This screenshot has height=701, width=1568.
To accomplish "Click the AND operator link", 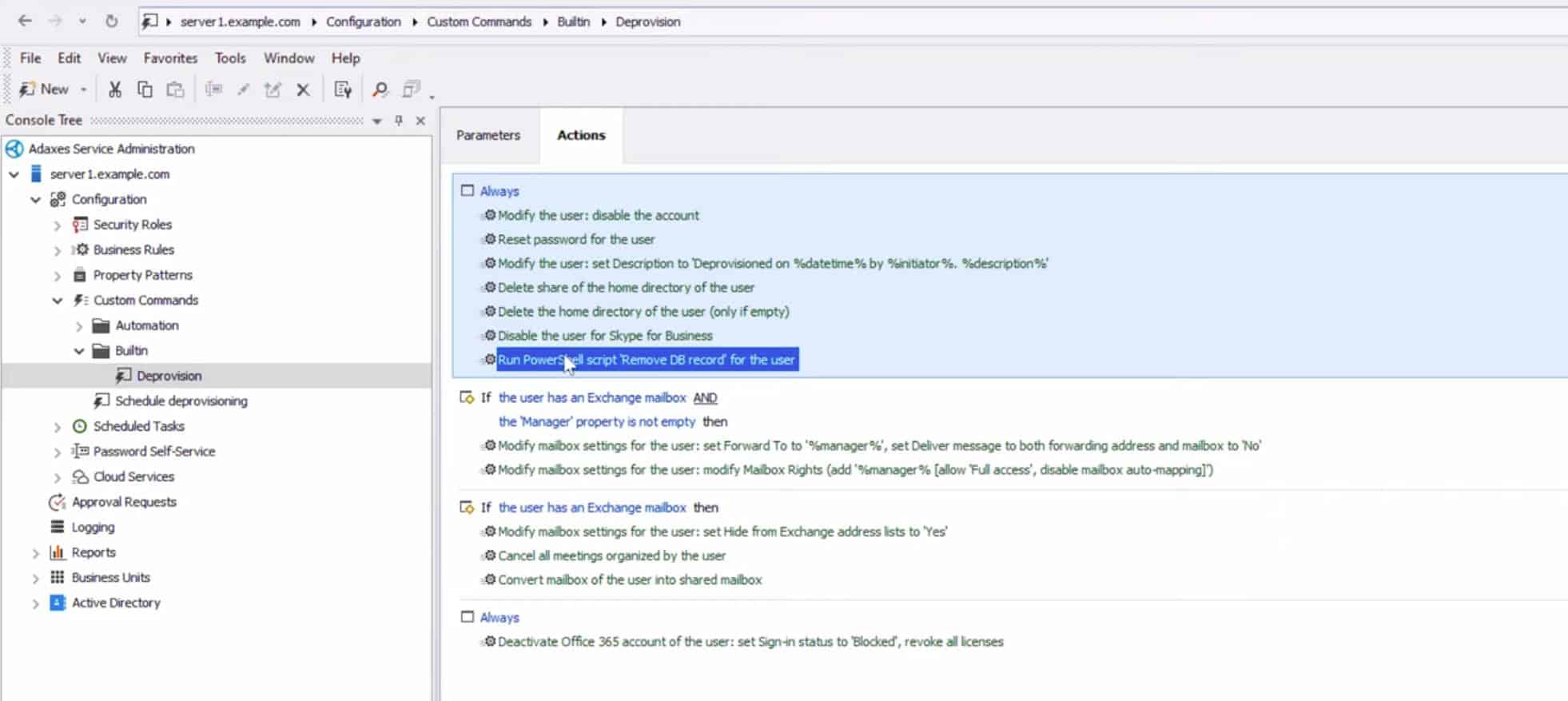I will [705, 397].
